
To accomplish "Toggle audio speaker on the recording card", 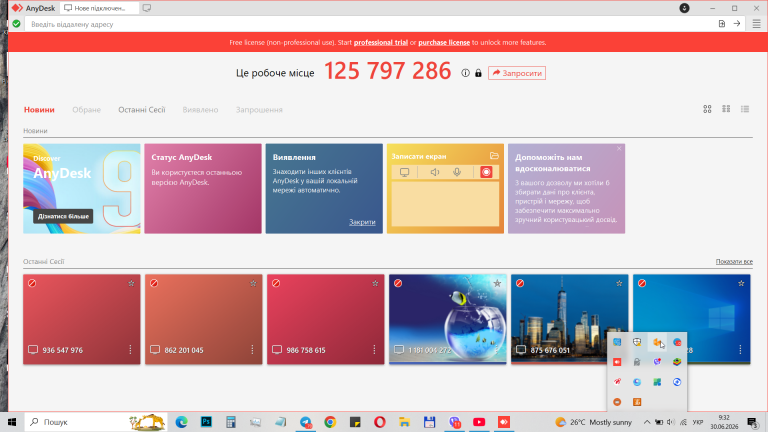I will click(434, 172).
